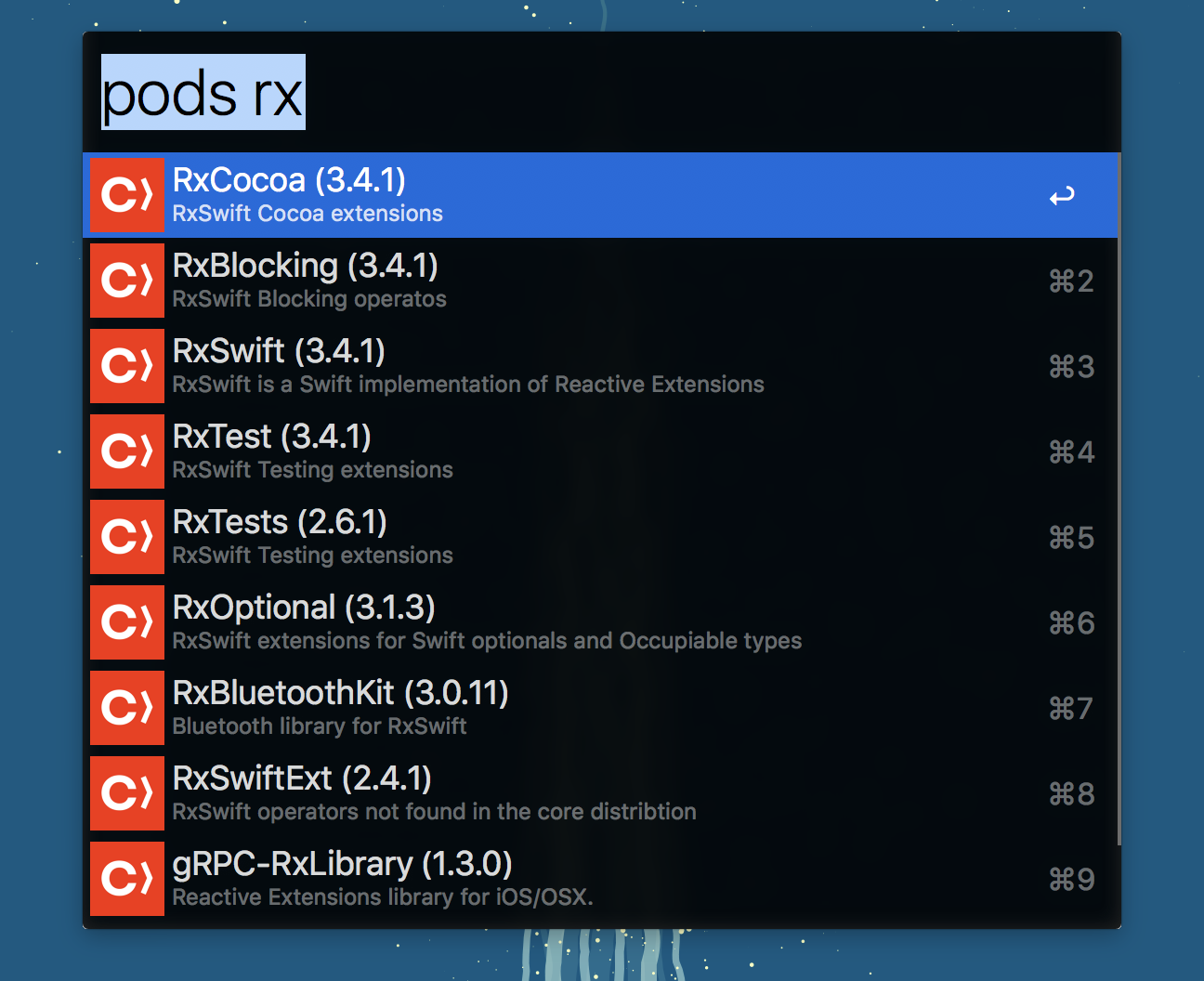Click subtitle 'RxSwift operators not found in the core distribtion'
The height and width of the screenshot is (981, 1204).
[x=434, y=812]
